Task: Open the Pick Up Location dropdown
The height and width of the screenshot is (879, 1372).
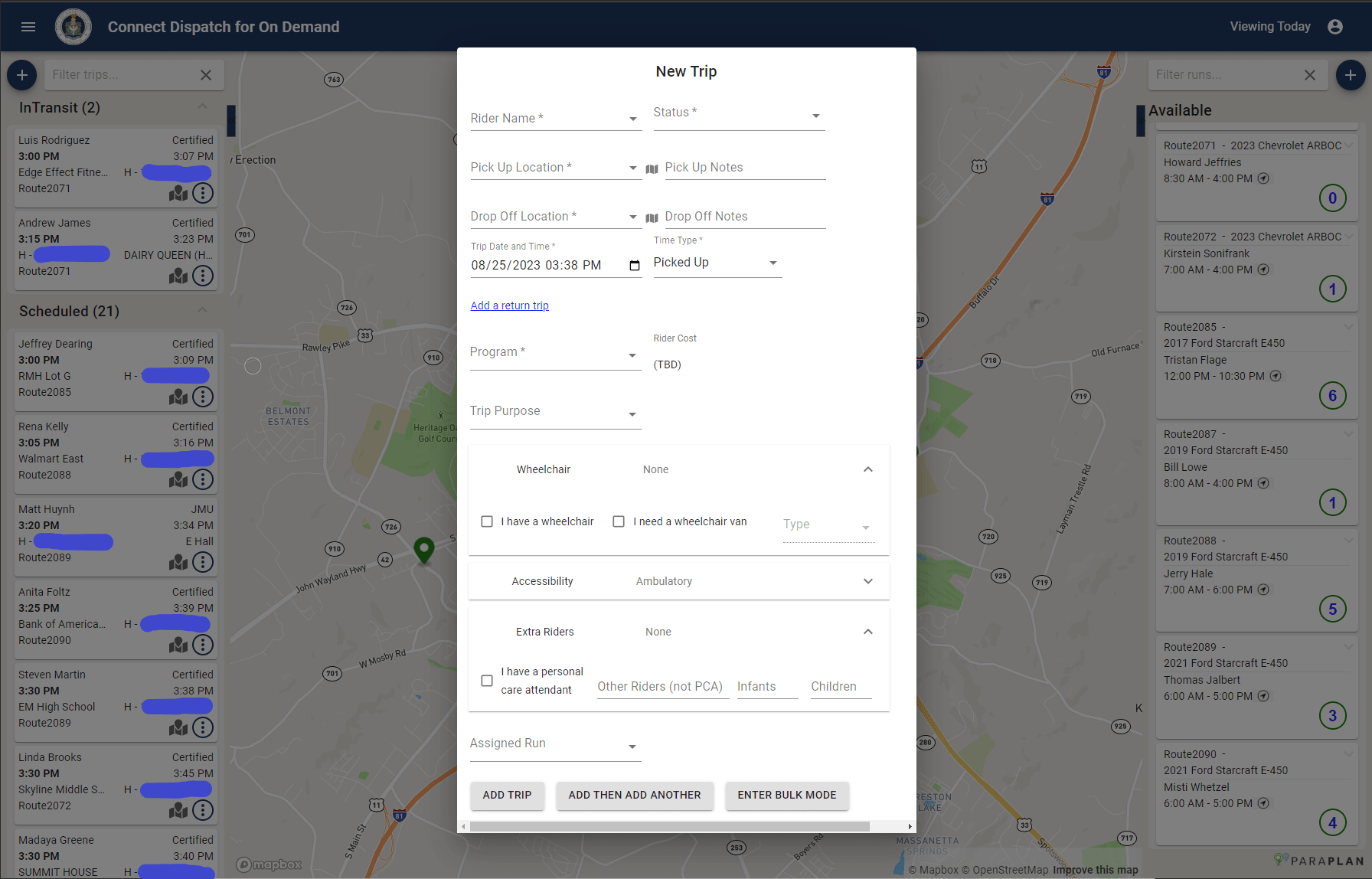Action: pyautogui.click(x=556, y=168)
